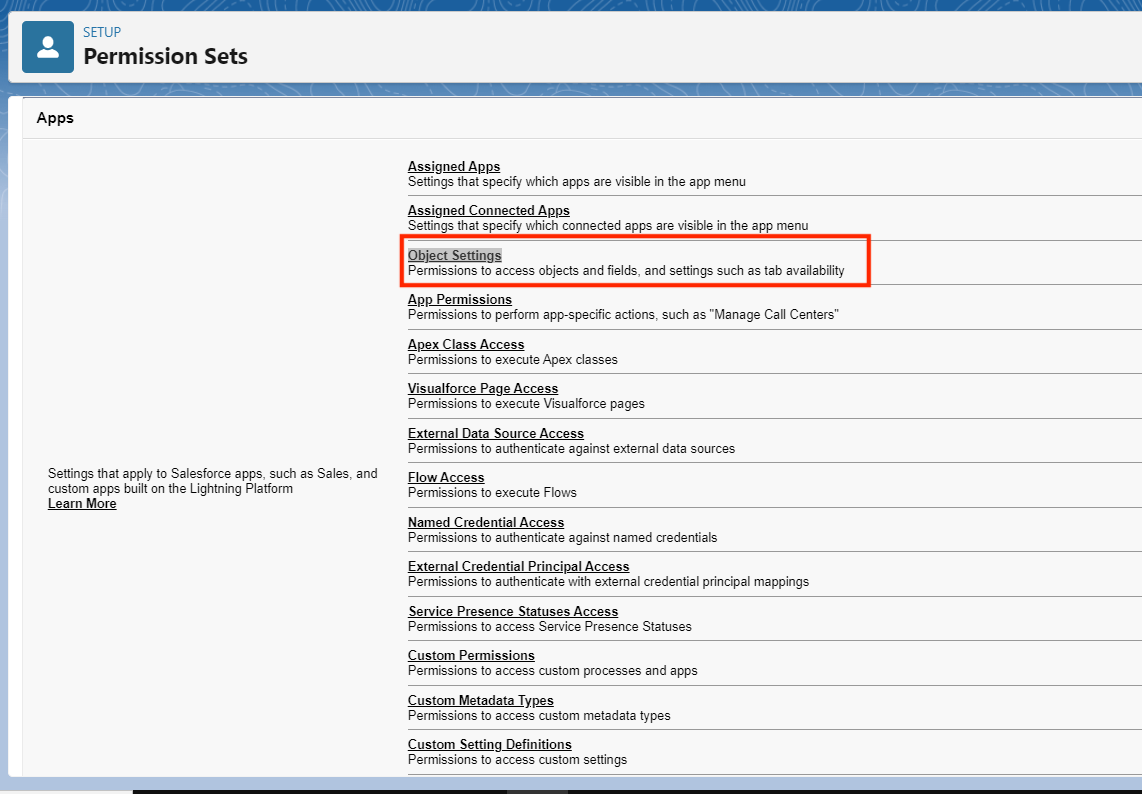Open the Custom Metadata Types link
Image resolution: width=1142 pixels, height=794 pixels.
pos(481,700)
